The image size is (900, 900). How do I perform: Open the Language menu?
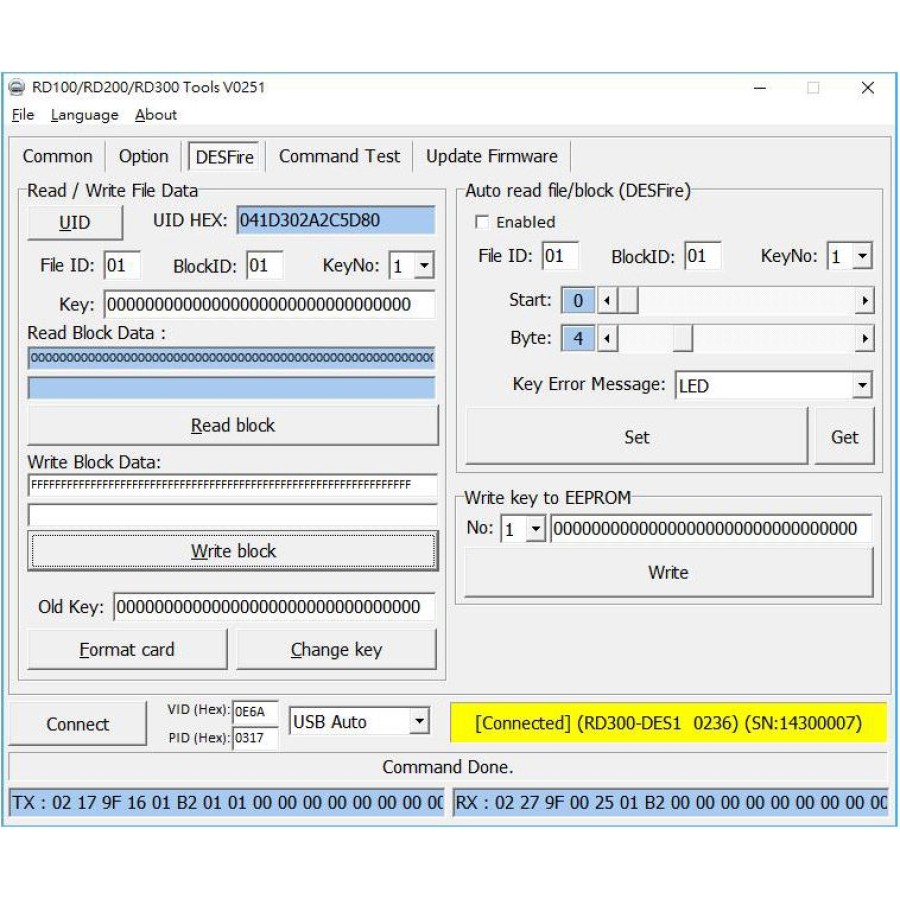tap(85, 115)
